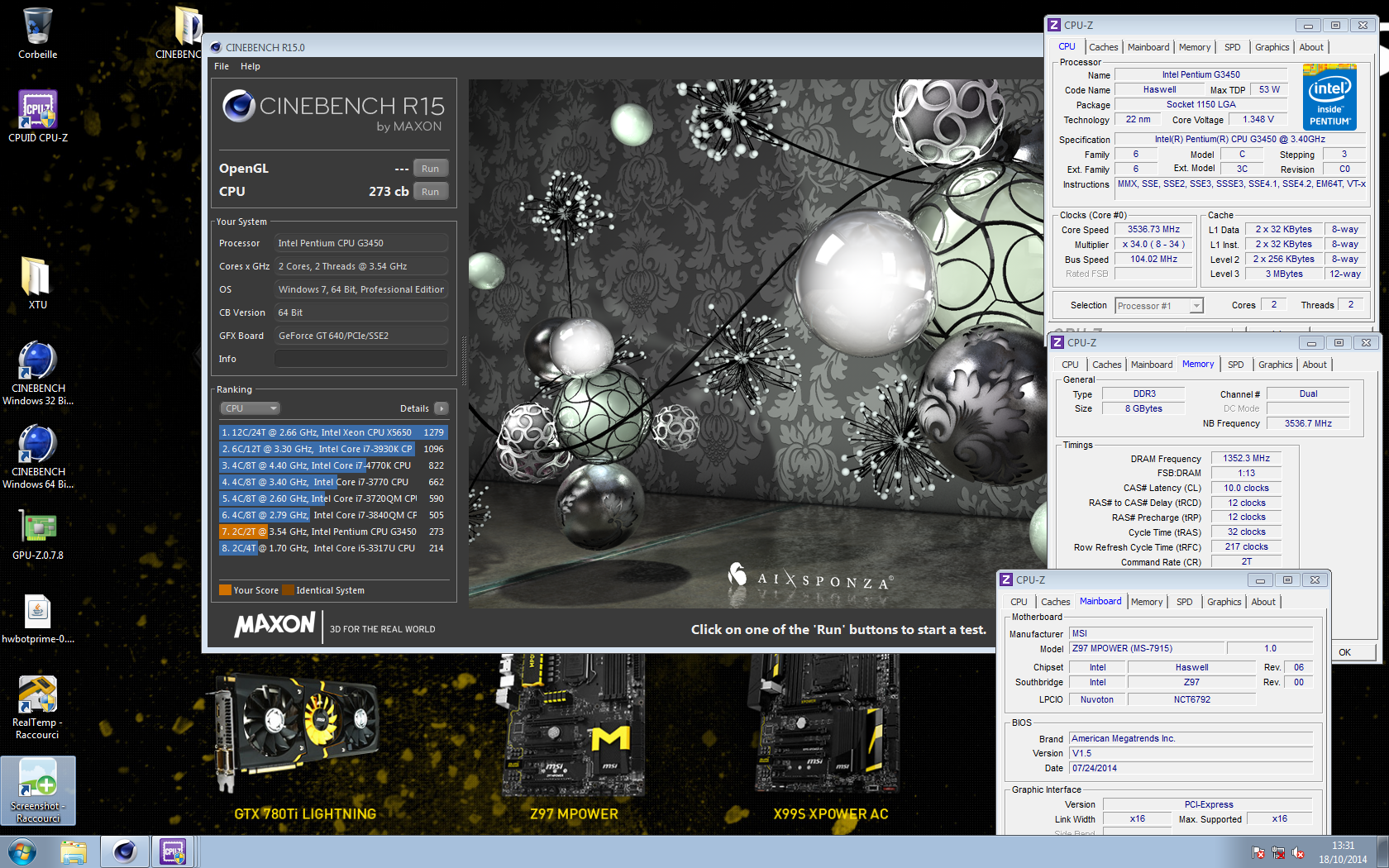Click the Core Speed value 3536.73 MHz
Image resolution: width=1389 pixels, height=868 pixels.
(1153, 230)
